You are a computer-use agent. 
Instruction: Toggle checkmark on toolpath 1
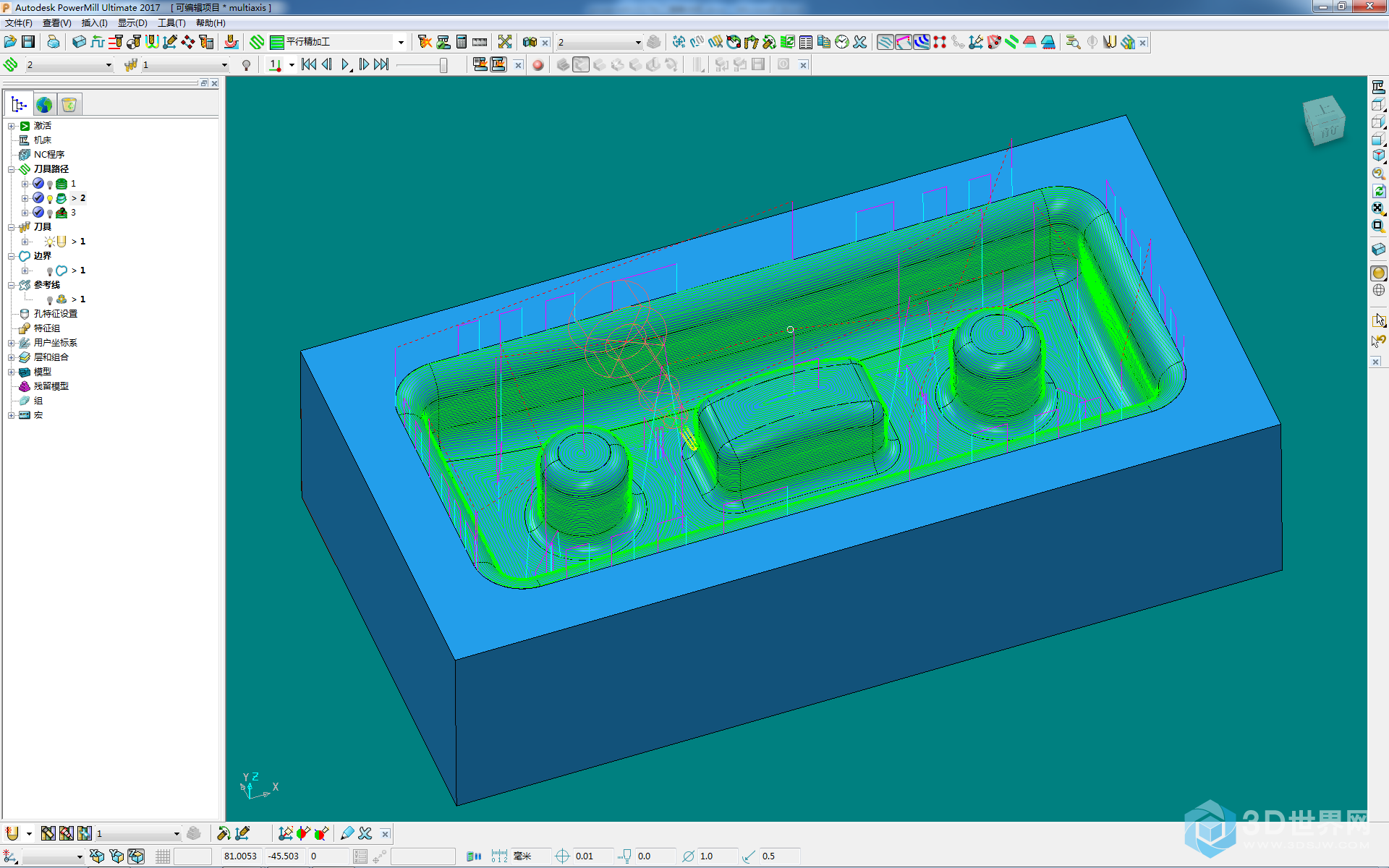click(x=38, y=184)
